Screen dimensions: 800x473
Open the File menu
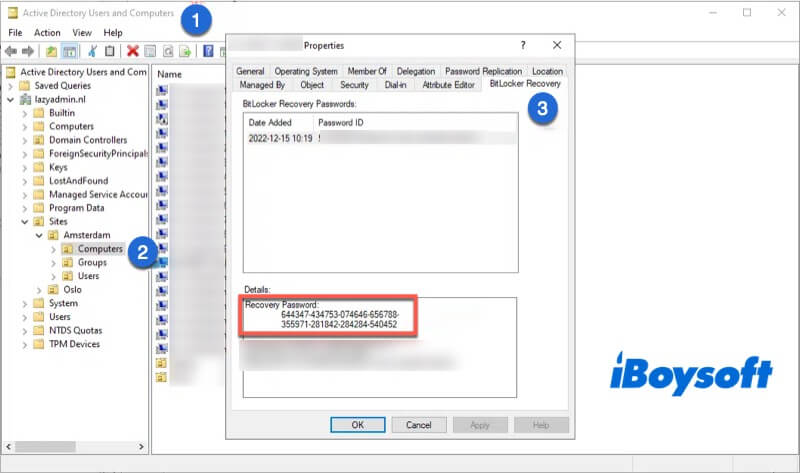tap(15, 33)
